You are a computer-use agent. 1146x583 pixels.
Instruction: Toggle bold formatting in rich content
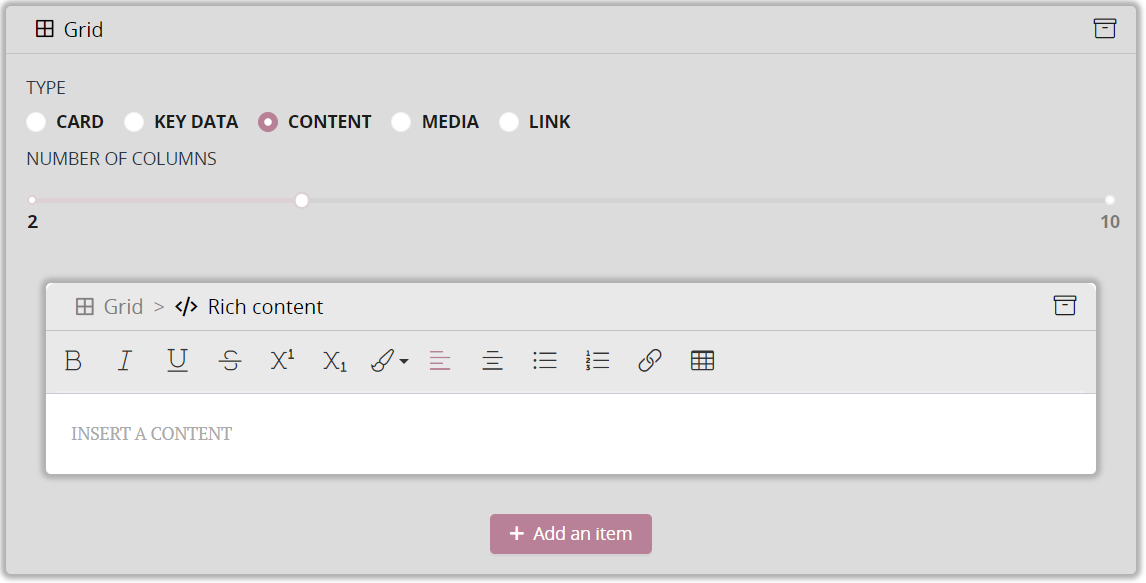(x=73, y=361)
